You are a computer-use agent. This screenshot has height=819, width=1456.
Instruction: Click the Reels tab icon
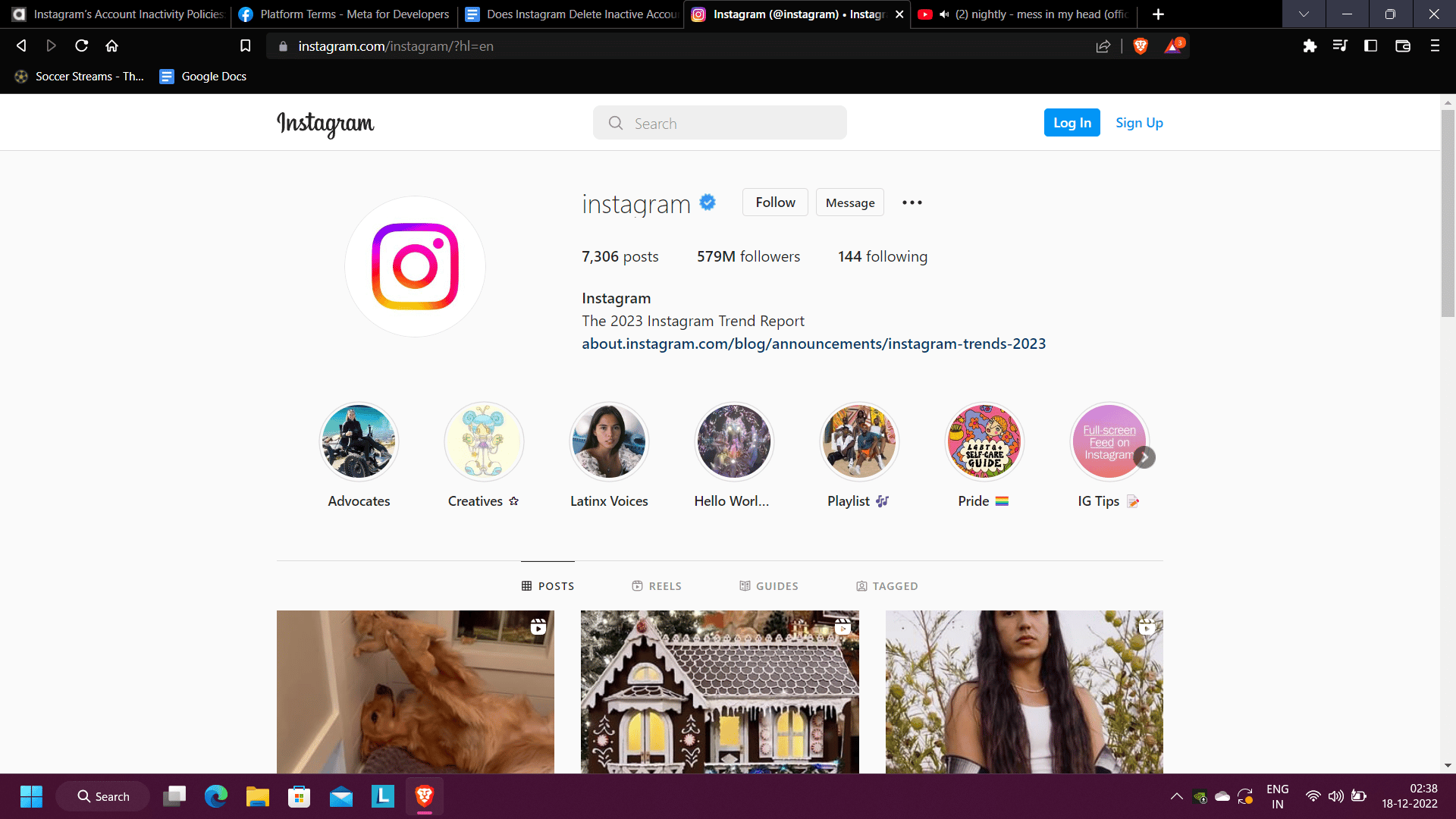pyautogui.click(x=637, y=586)
